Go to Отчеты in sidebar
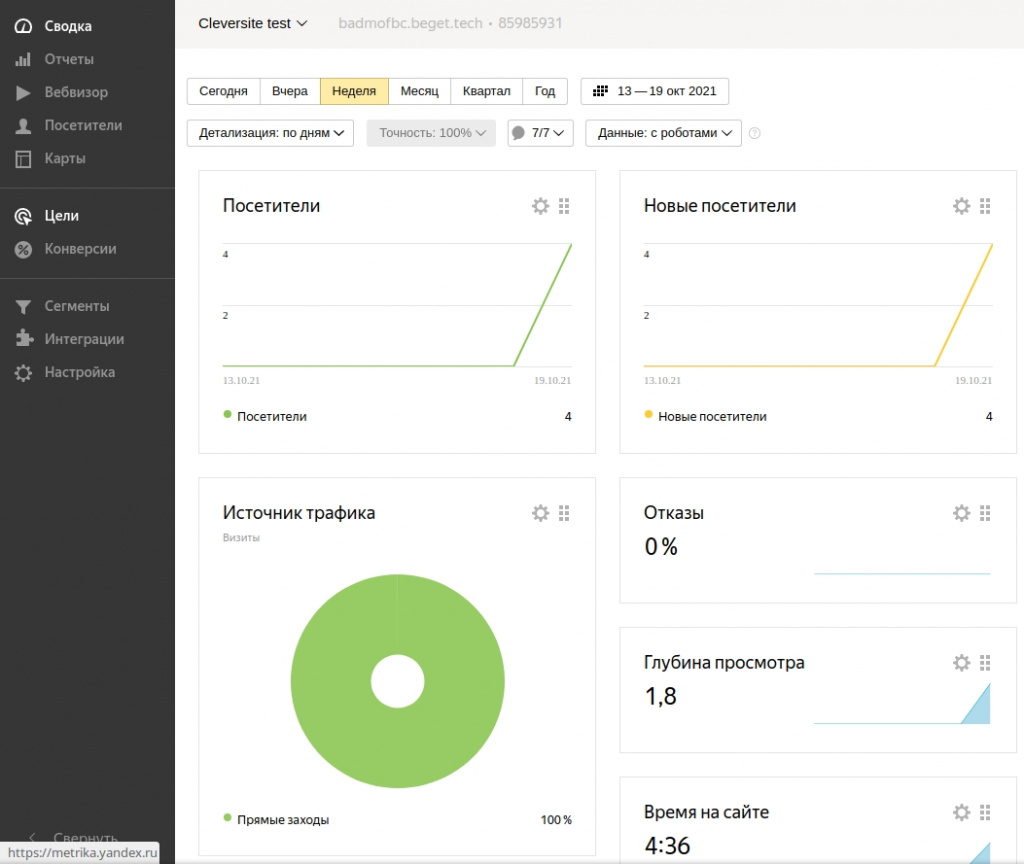This screenshot has height=864, width=1024. pos(68,59)
